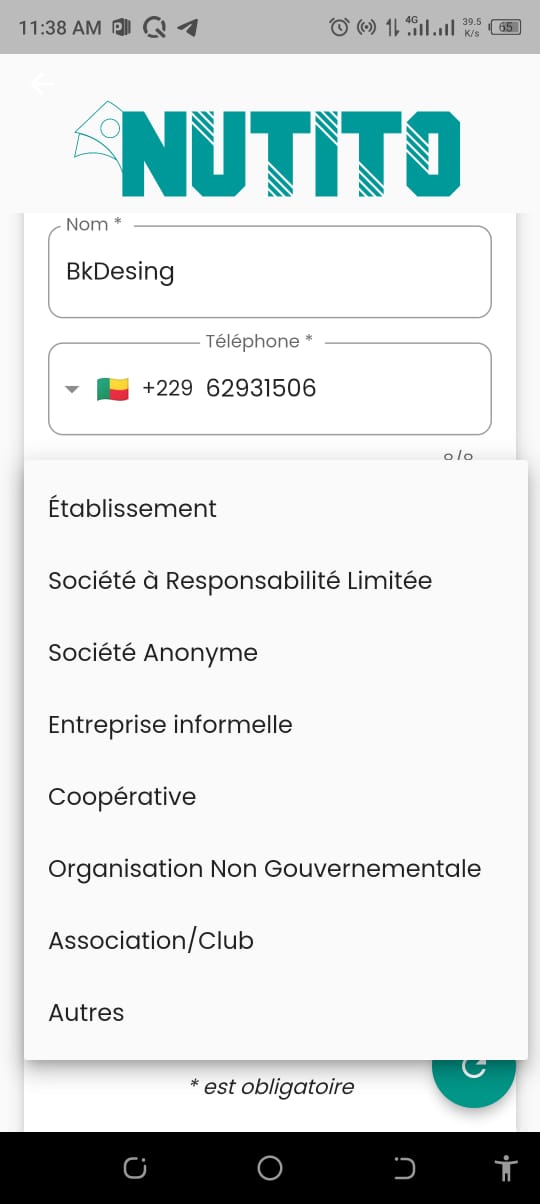Tap the Android recent apps icon

134,1168
